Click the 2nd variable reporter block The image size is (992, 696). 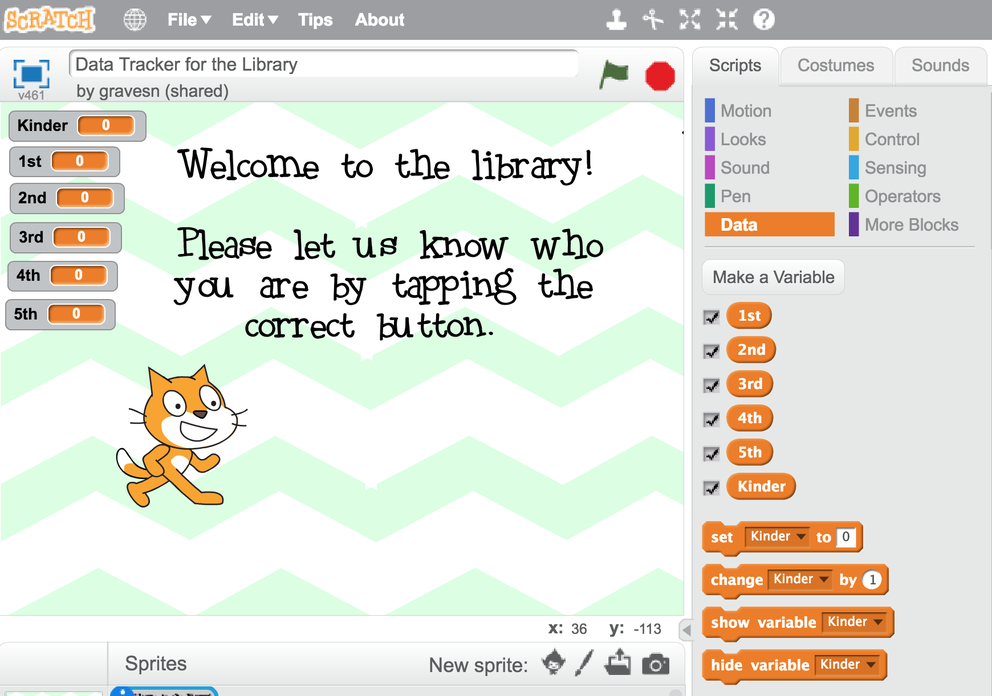[751, 350]
